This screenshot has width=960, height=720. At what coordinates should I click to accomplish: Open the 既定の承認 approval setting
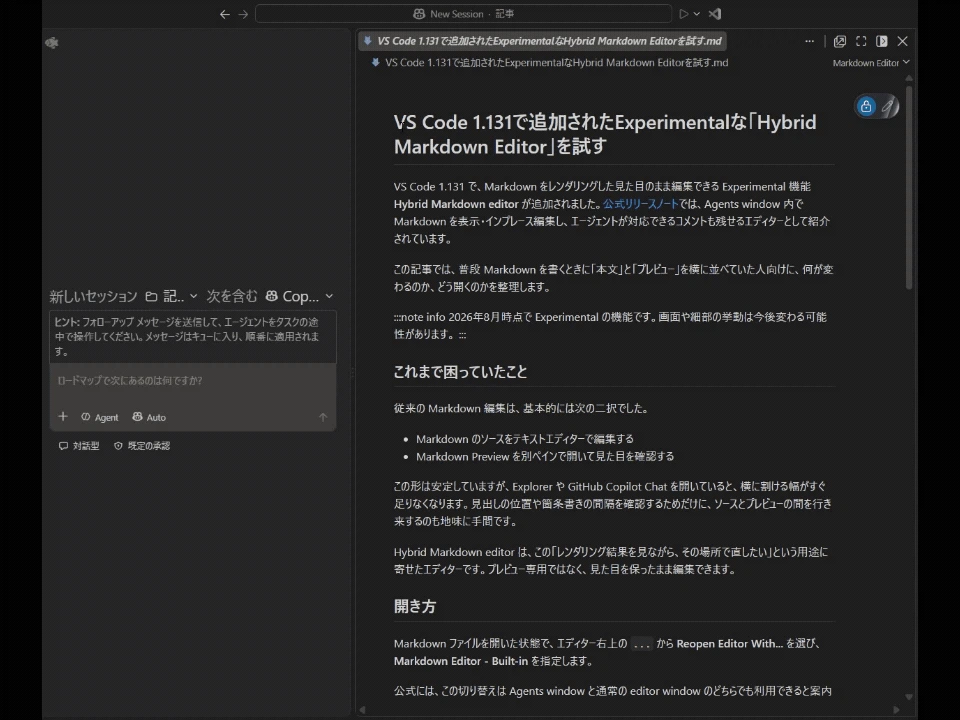(142, 446)
